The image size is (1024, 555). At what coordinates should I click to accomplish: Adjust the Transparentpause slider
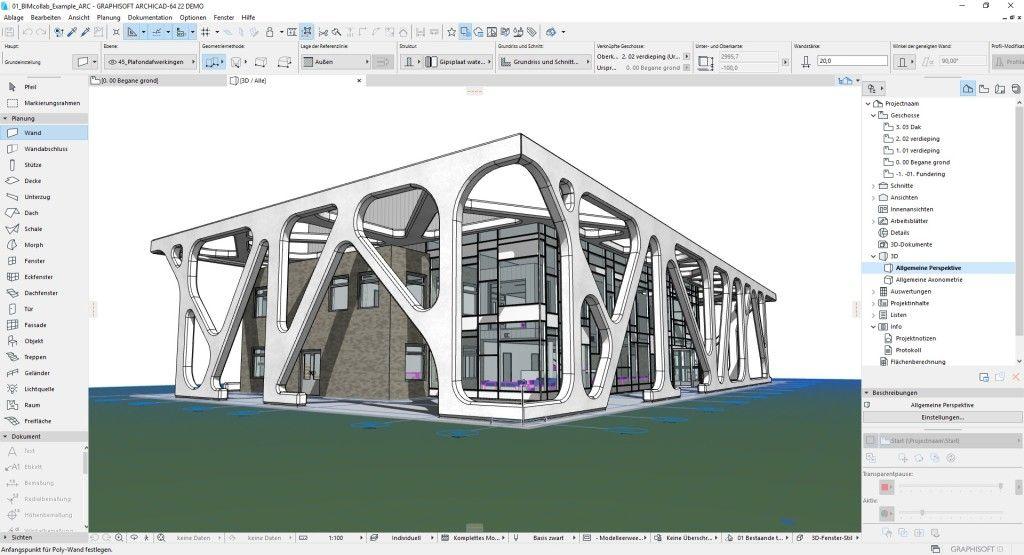(x=950, y=486)
